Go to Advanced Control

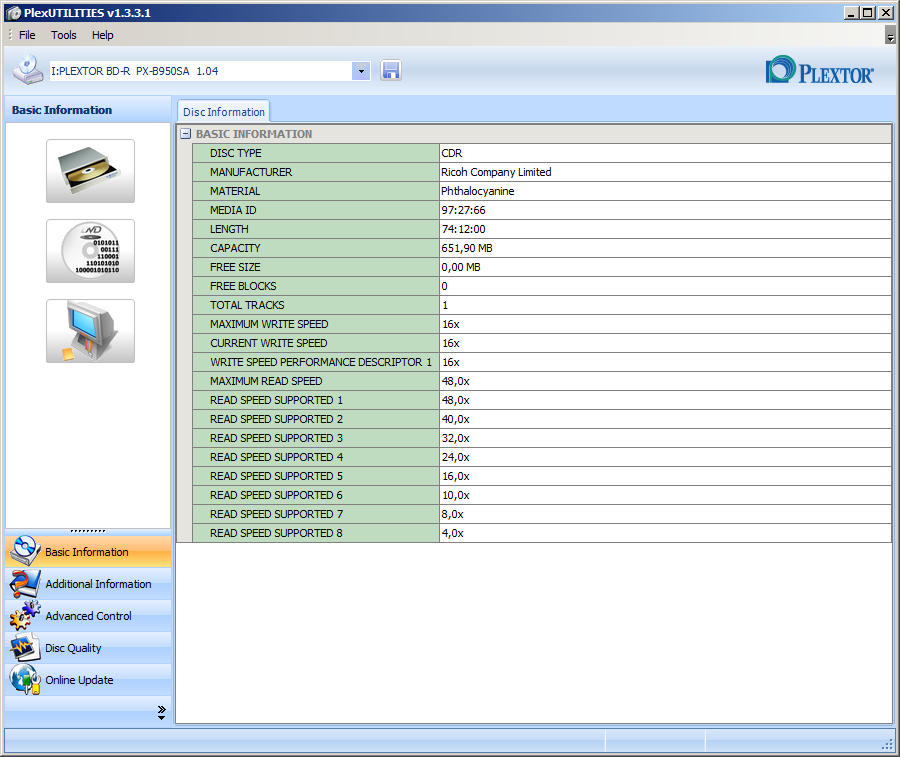click(x=88, y=616)
